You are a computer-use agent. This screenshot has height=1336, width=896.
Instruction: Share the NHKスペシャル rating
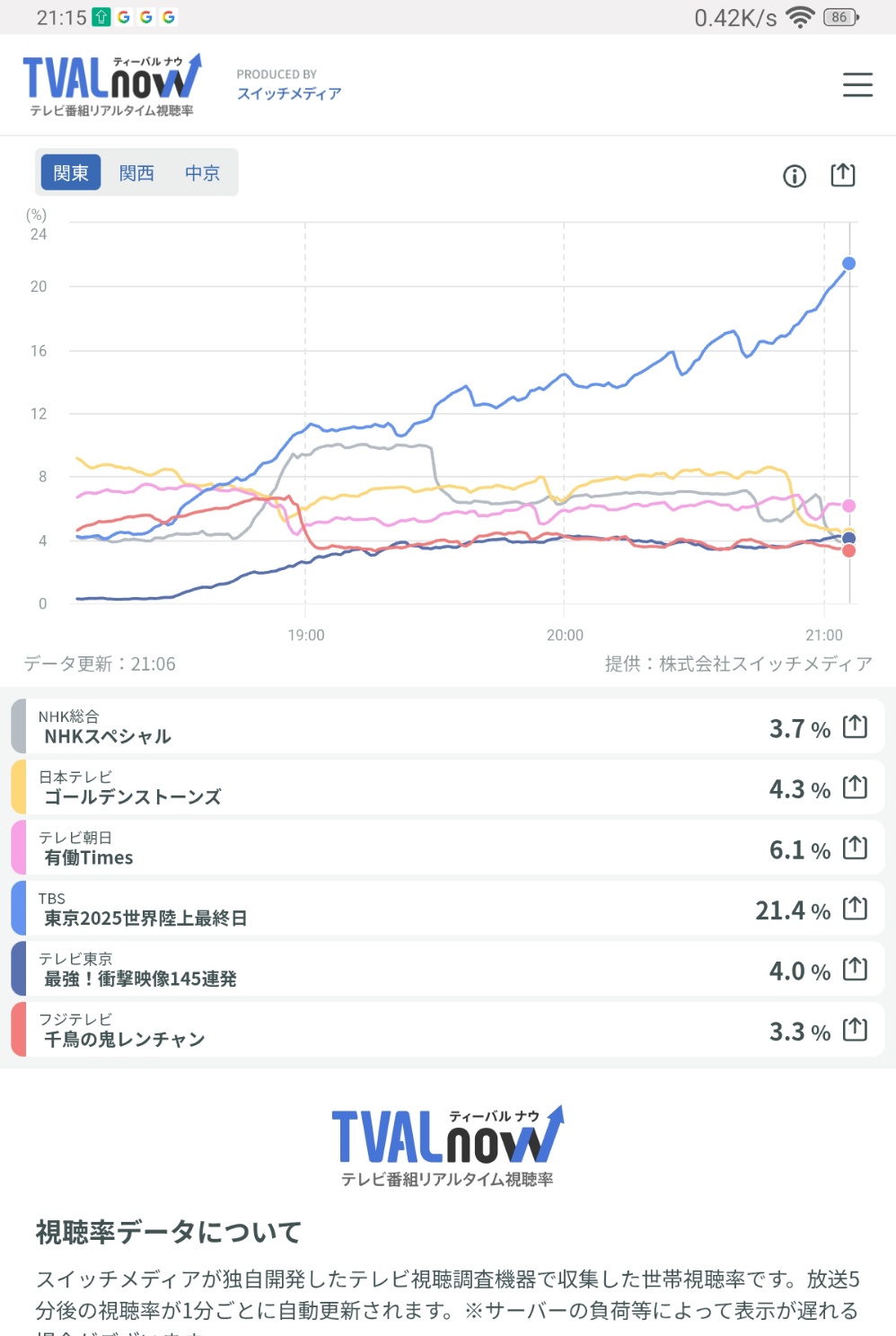coord(855,726)
